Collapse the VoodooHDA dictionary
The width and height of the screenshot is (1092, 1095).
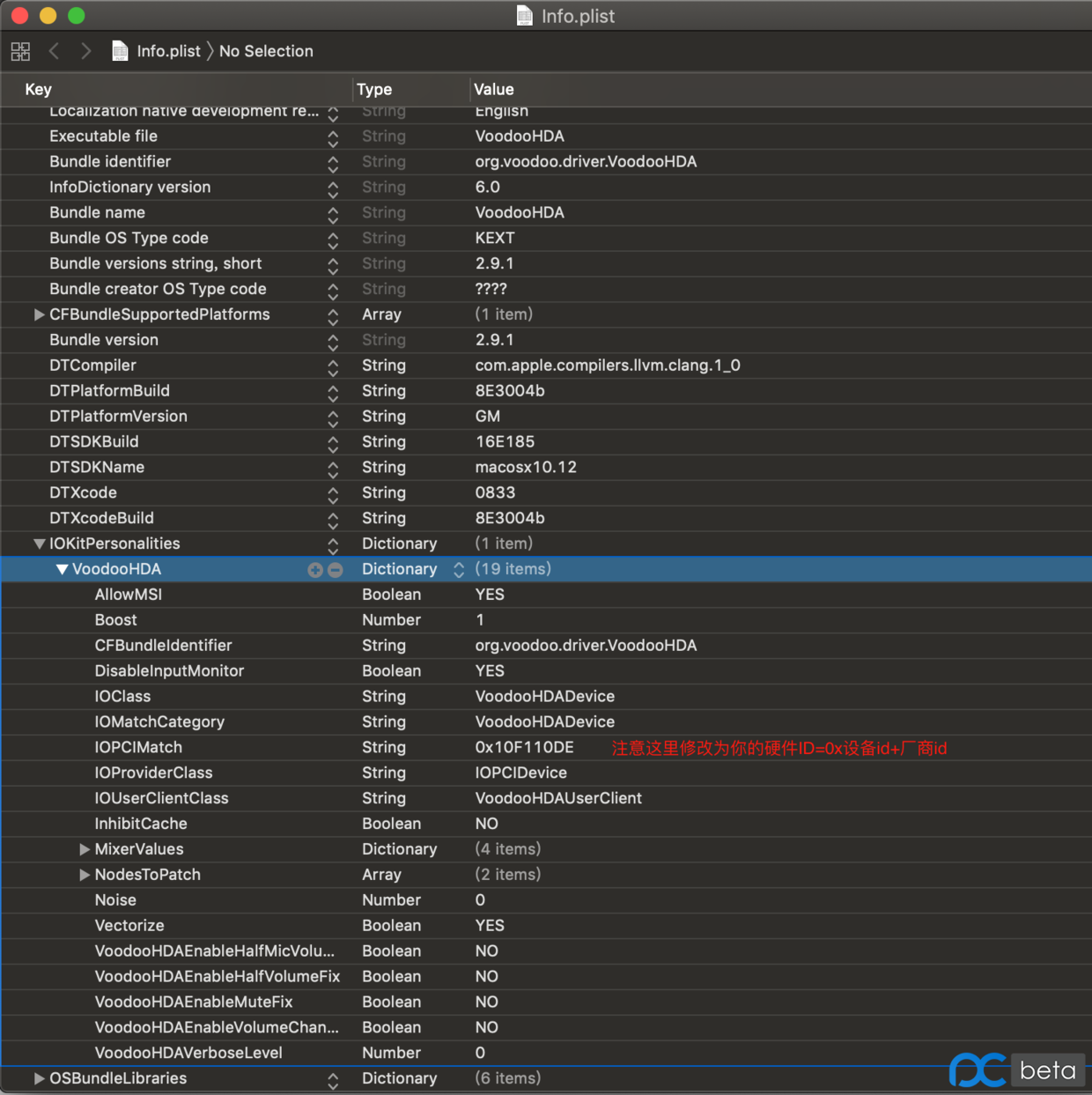coord(62,570)
